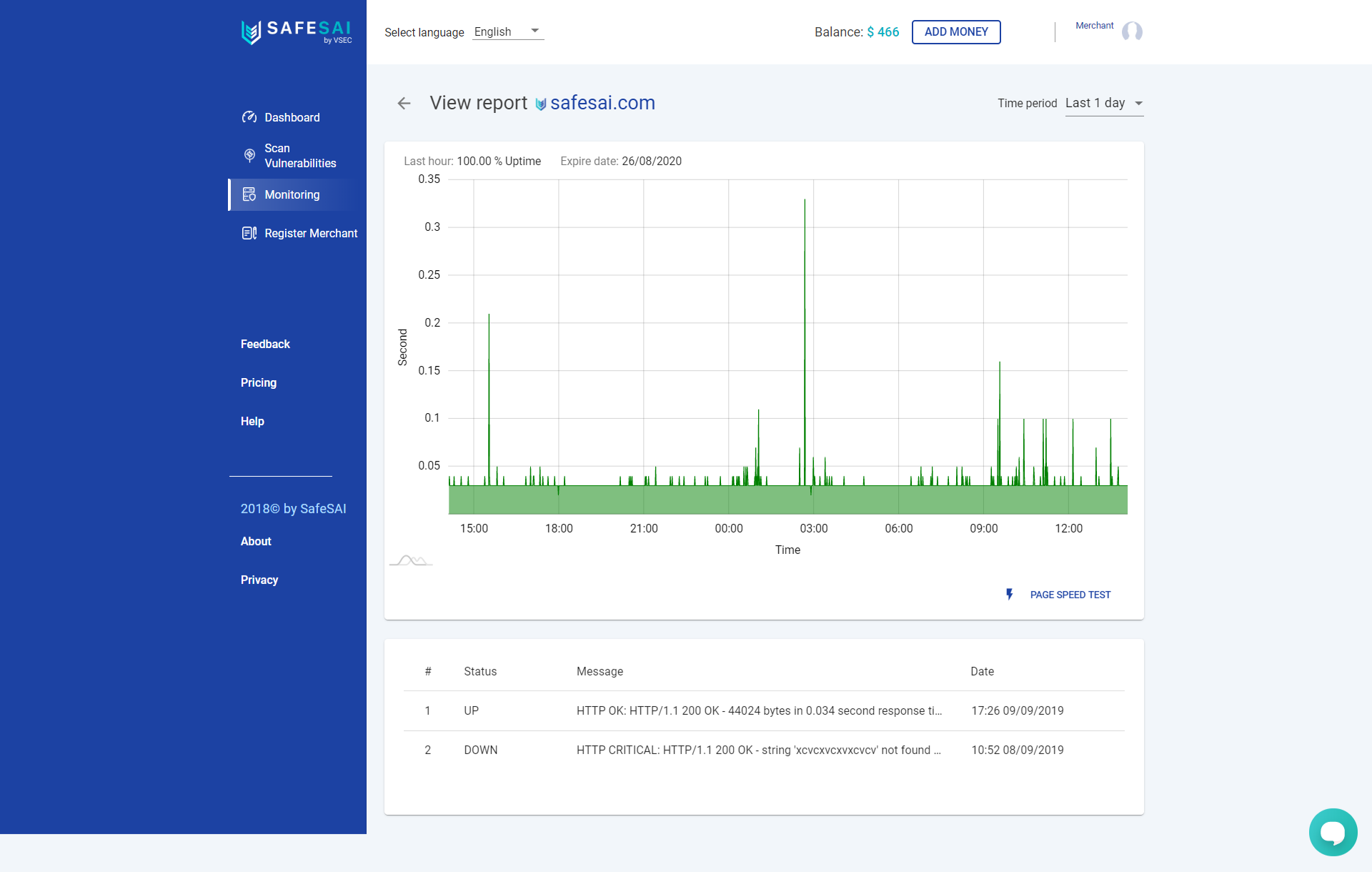The height and width of the screenshot is (872, 1372).
Task: Click the SafeSAI shield logo
Action: click(251, 31)
